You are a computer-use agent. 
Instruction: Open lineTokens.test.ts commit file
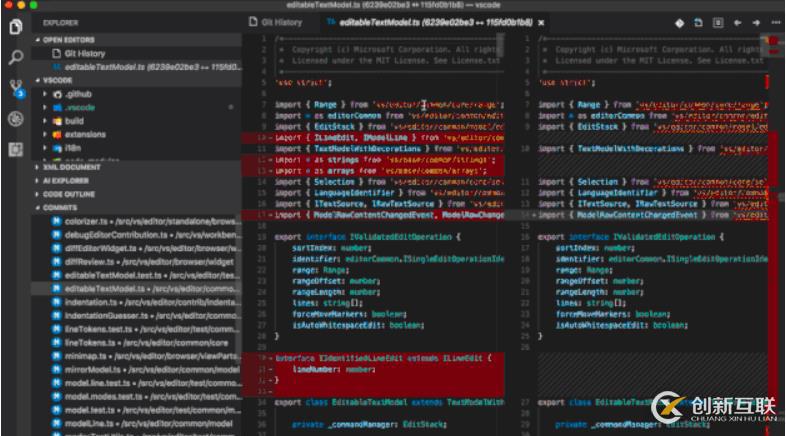[136, 329]
